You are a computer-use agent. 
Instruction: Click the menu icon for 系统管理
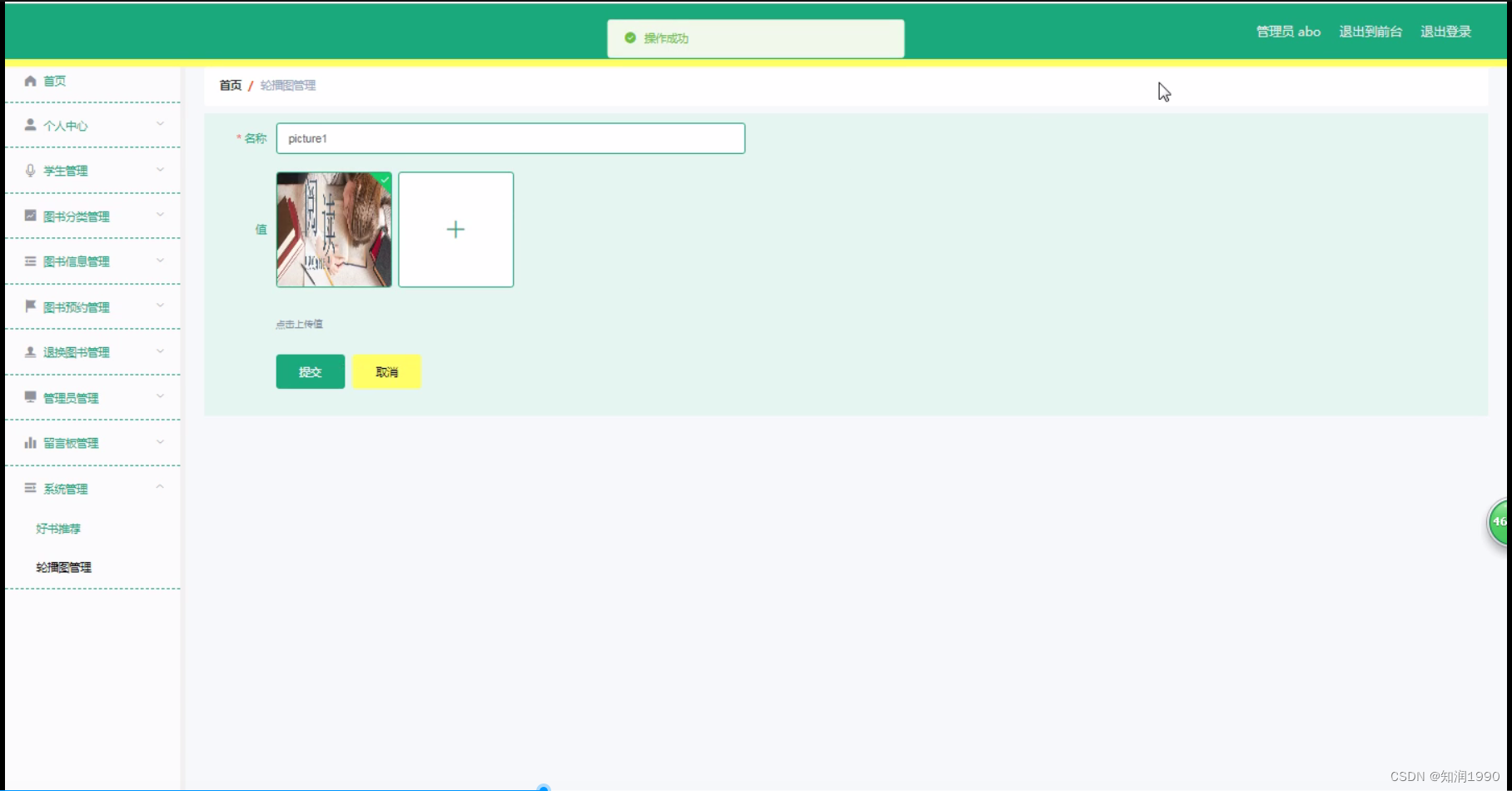(x=31, y=488)
